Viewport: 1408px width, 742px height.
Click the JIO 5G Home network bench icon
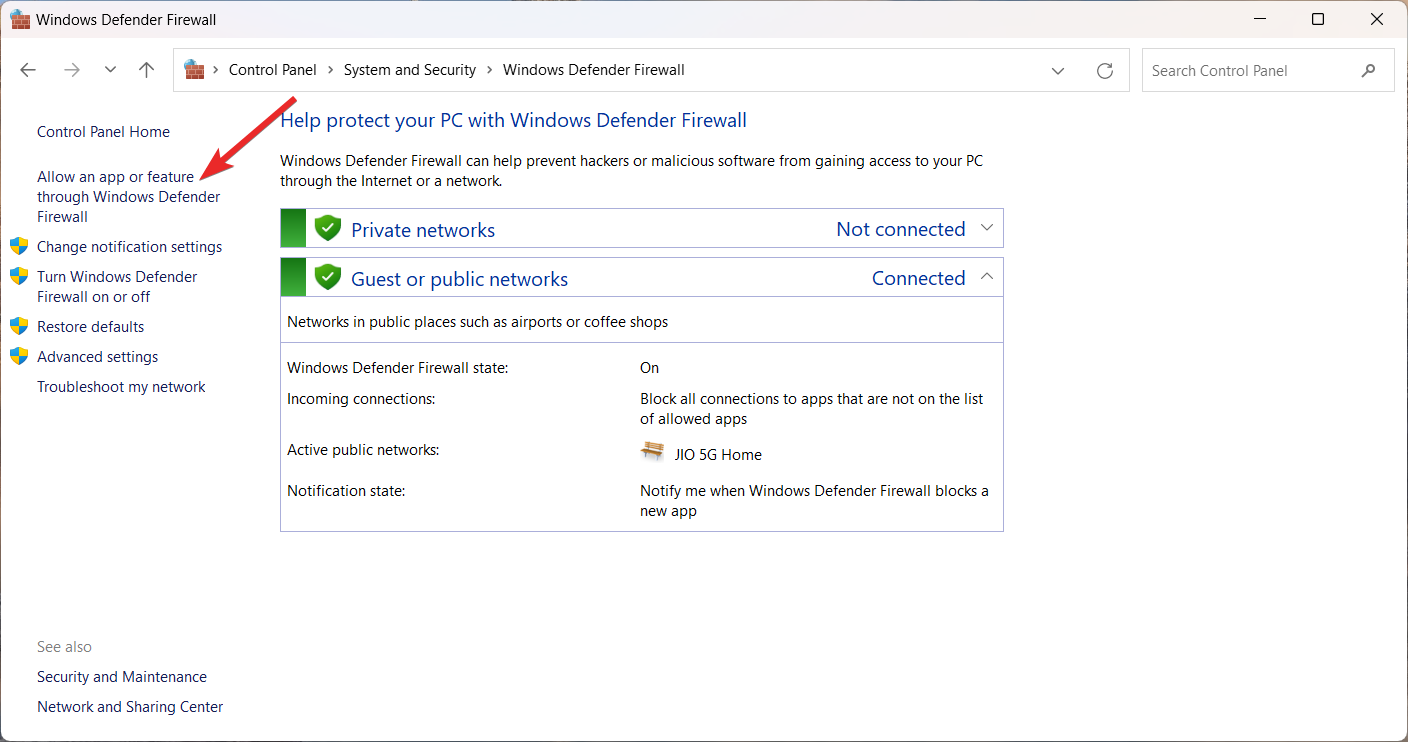point(652,452)
